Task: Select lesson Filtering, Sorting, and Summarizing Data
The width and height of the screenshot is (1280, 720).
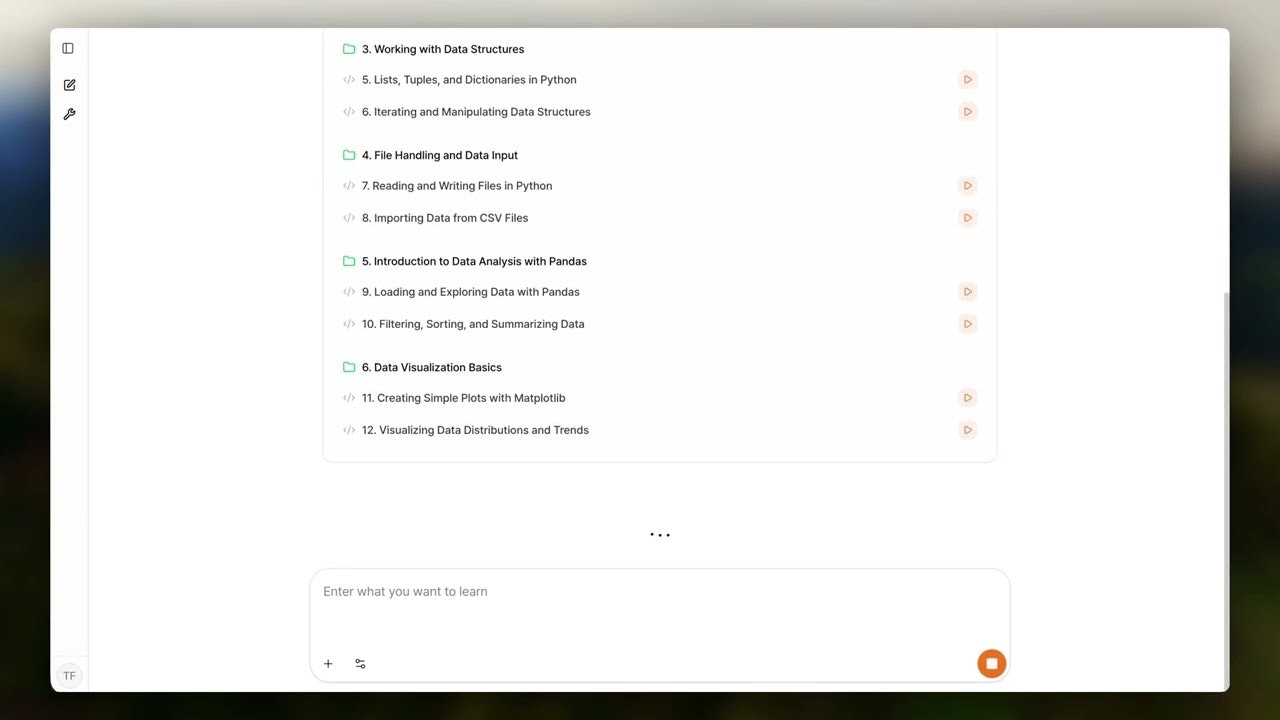Action: click(473, 324)
